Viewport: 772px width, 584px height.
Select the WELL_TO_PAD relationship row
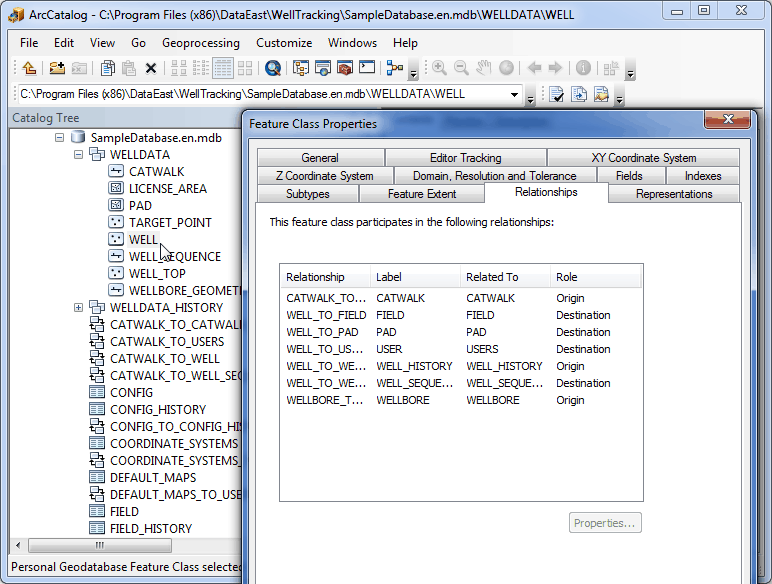pos(461,332)
